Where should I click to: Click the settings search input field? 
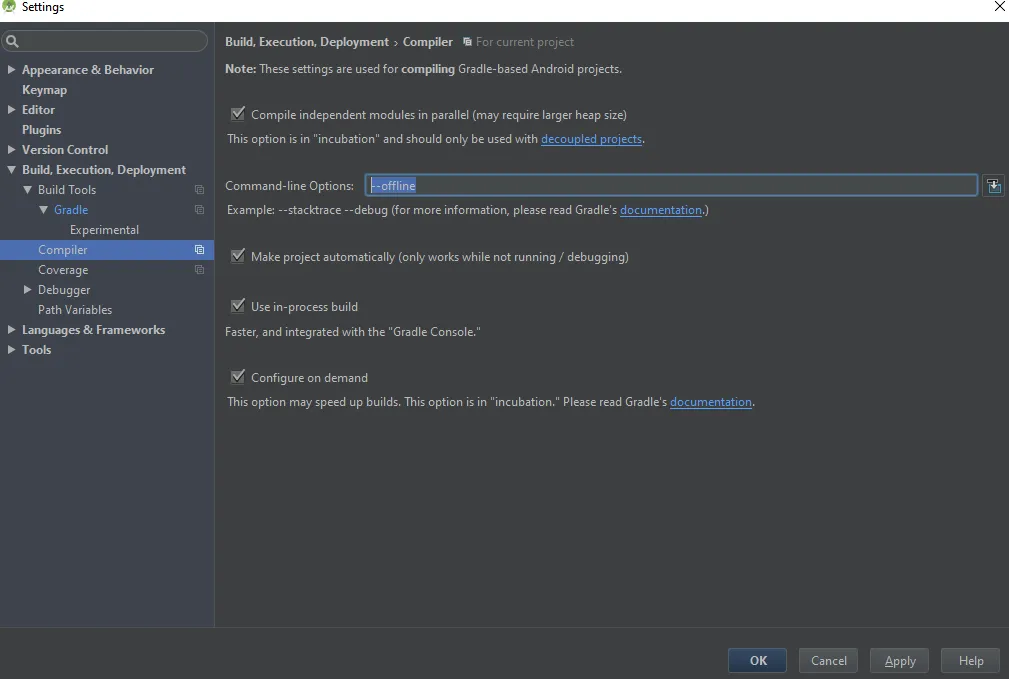pos(105,41)
